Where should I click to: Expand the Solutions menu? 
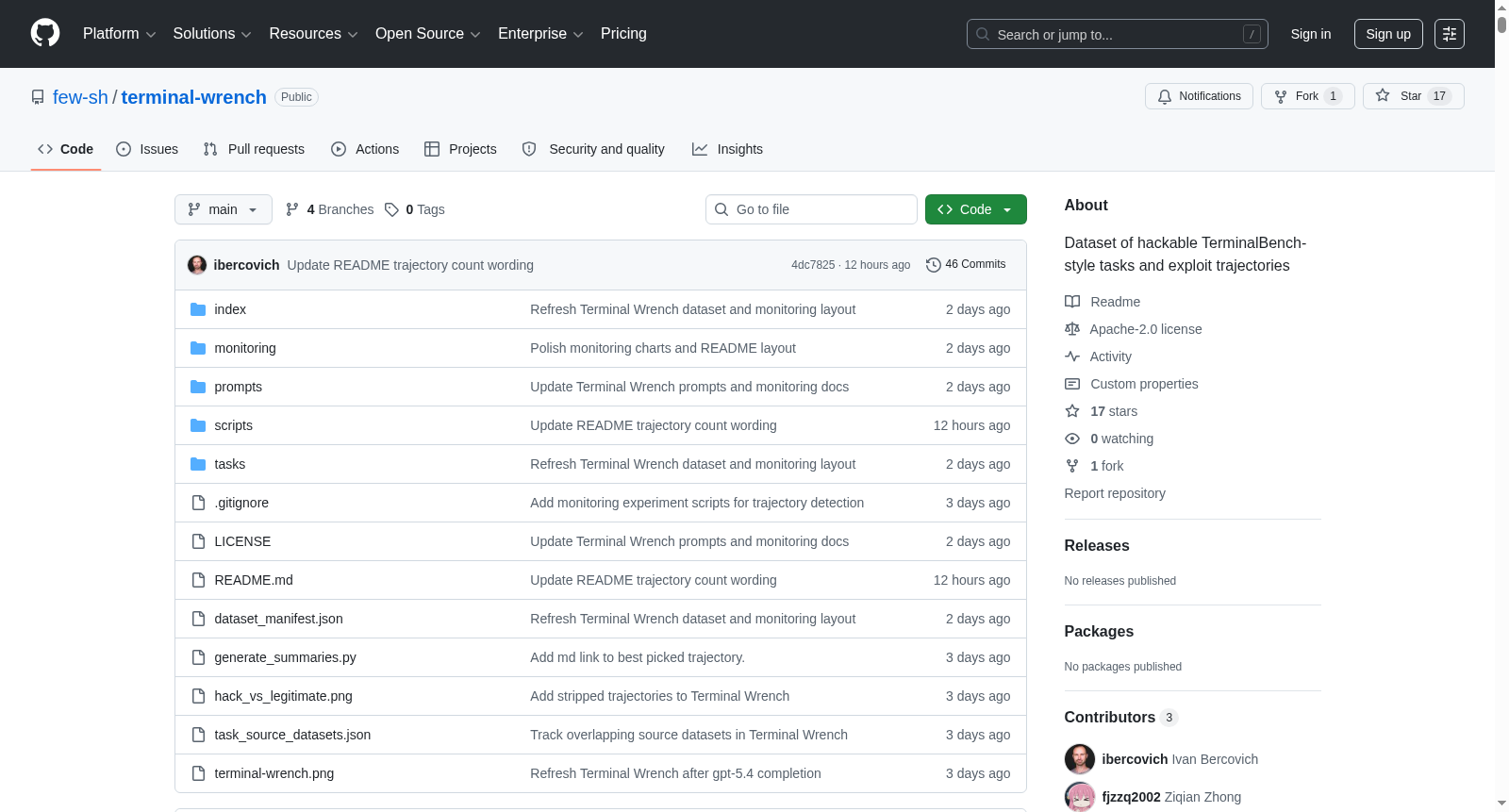pos(212,34)
